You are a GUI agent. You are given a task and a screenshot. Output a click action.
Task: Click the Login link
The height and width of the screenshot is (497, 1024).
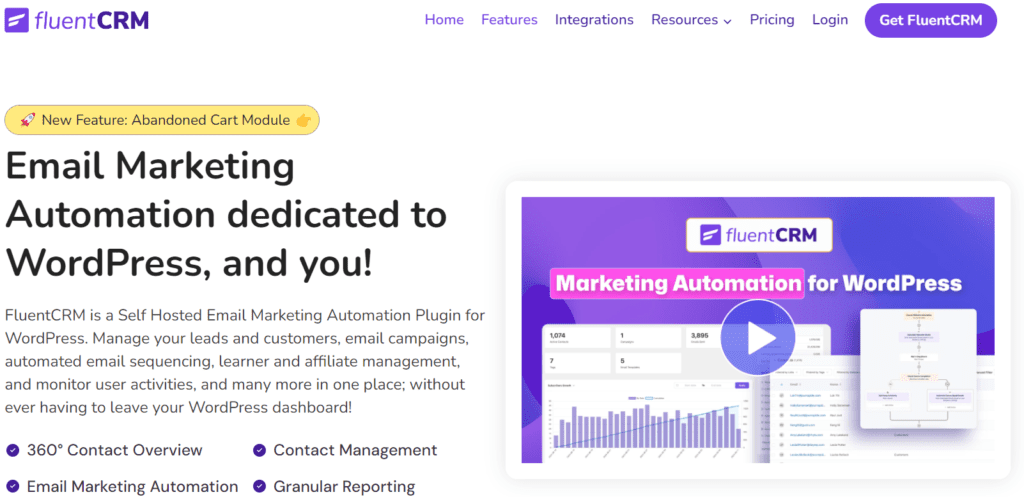coord(830,20)
